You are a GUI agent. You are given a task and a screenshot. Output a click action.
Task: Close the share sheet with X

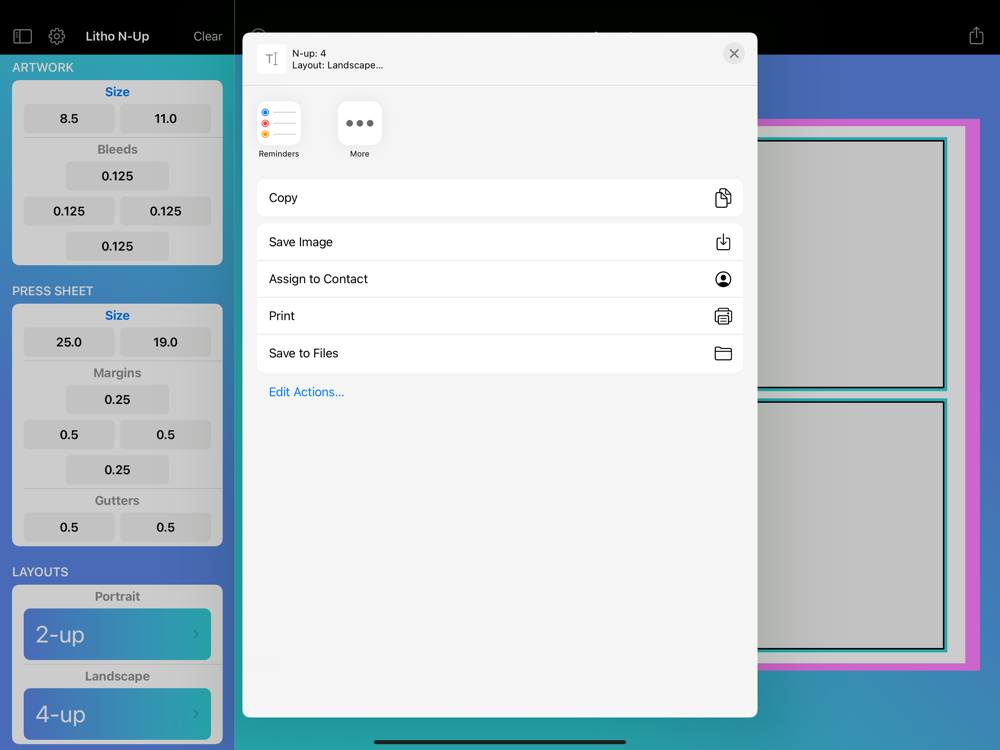(734, 54)
